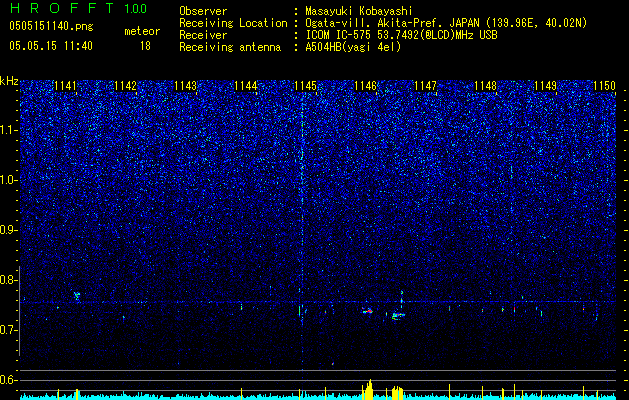This screenshot has height=400, width=629.
Task: Click the 1149 time marker
Action: tap(546, 86)
